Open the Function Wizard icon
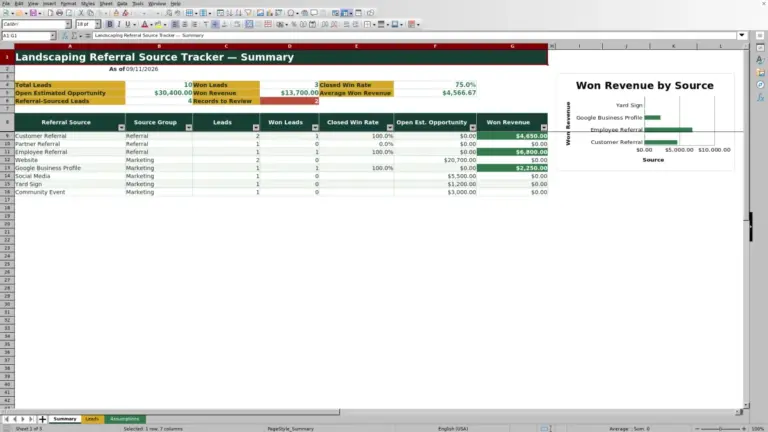The height and width of the screenshot is (432, 768). click(65, 36)
